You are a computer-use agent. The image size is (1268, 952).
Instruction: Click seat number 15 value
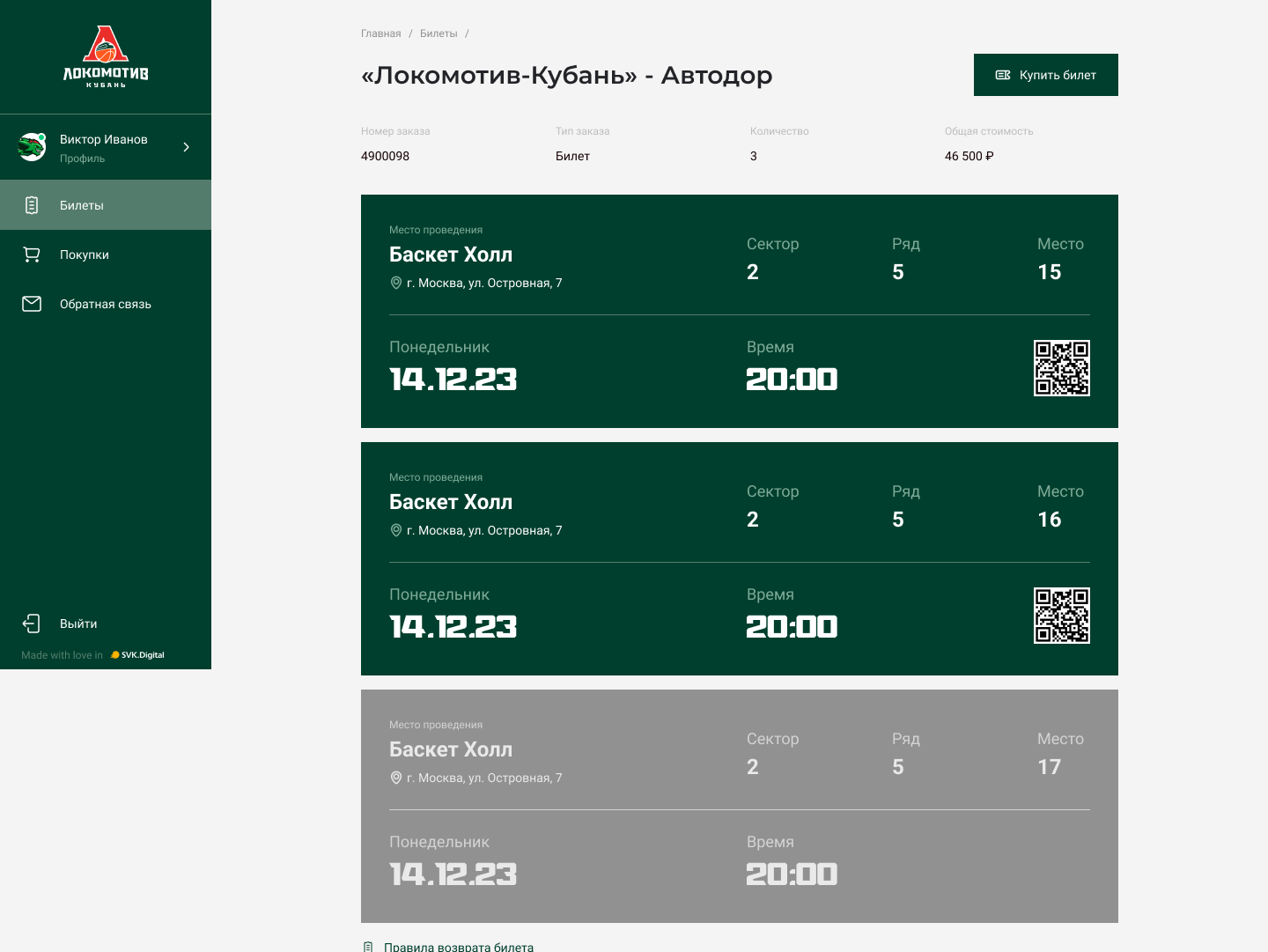point(1049,272)
